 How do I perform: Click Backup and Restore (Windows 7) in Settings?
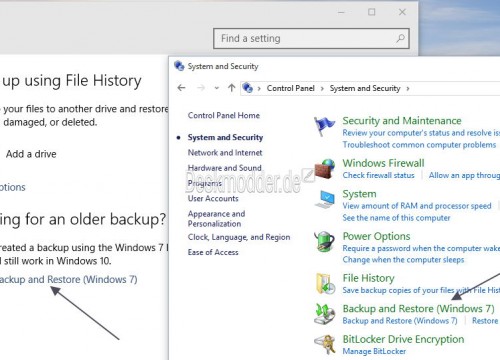point(68,279)
